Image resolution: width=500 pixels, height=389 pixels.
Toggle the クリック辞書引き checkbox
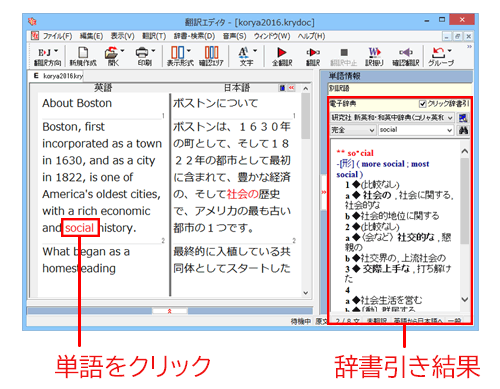422,104
